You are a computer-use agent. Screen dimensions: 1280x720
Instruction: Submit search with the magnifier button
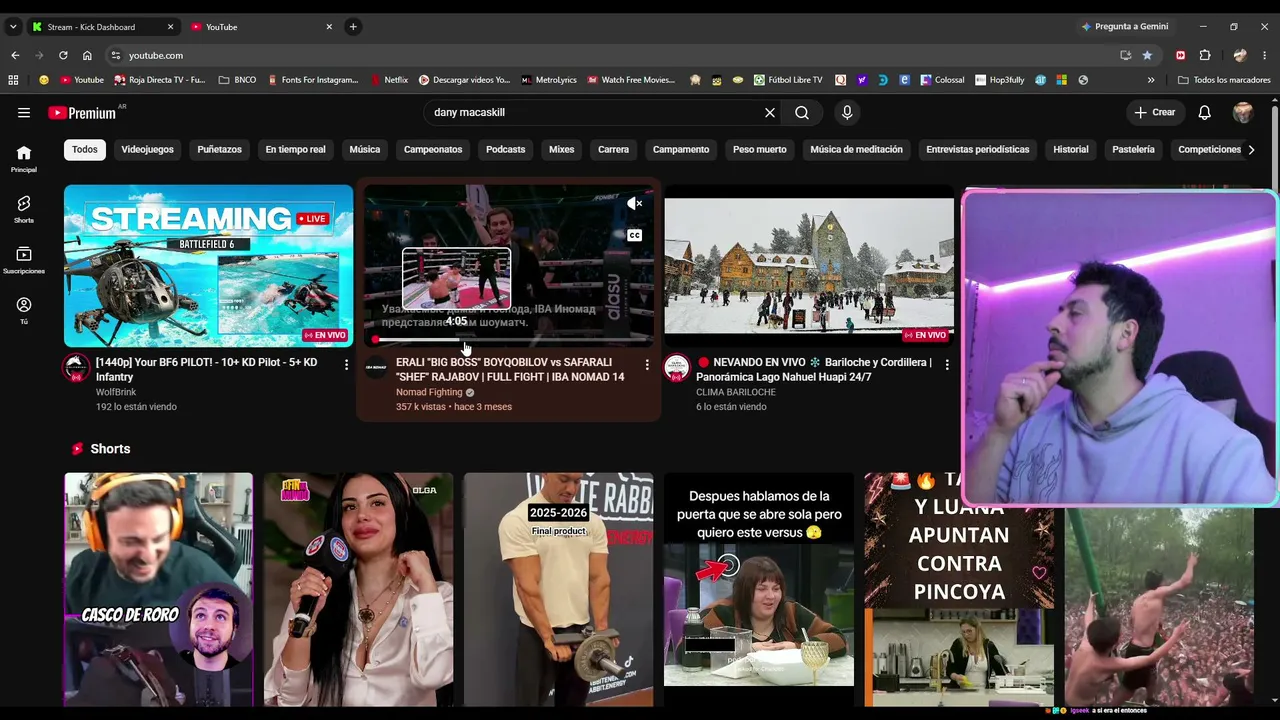tap(802, 113)
